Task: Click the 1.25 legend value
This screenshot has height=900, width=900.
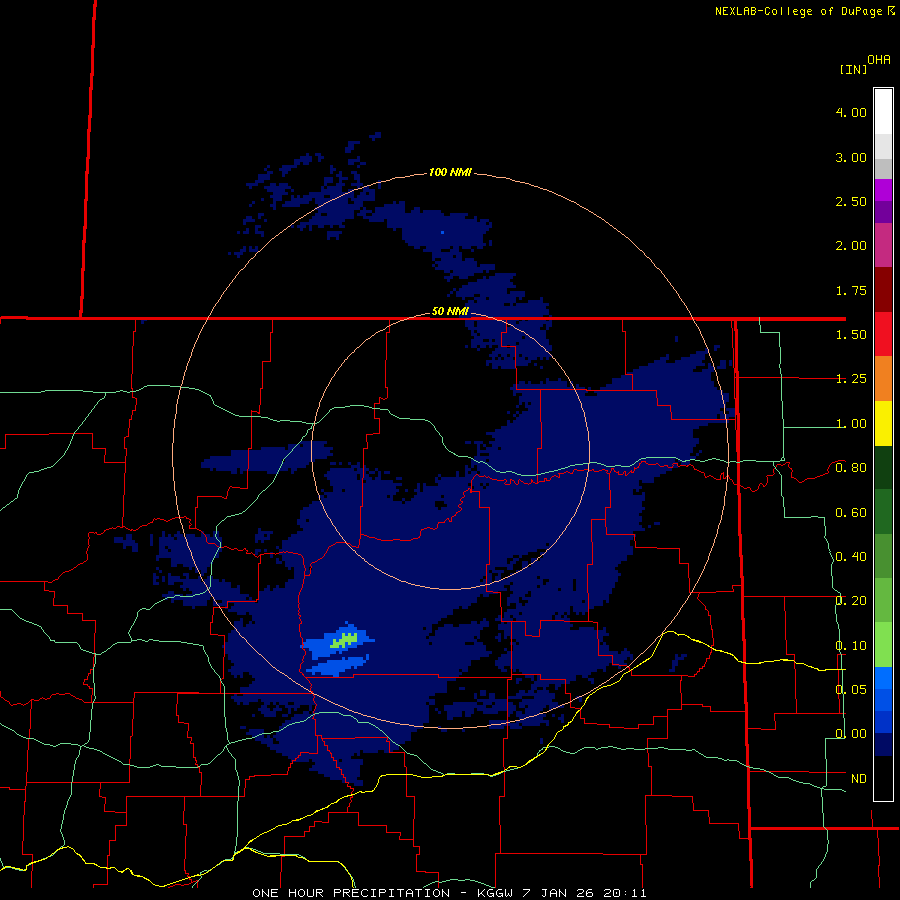Action: coord(851,379)
